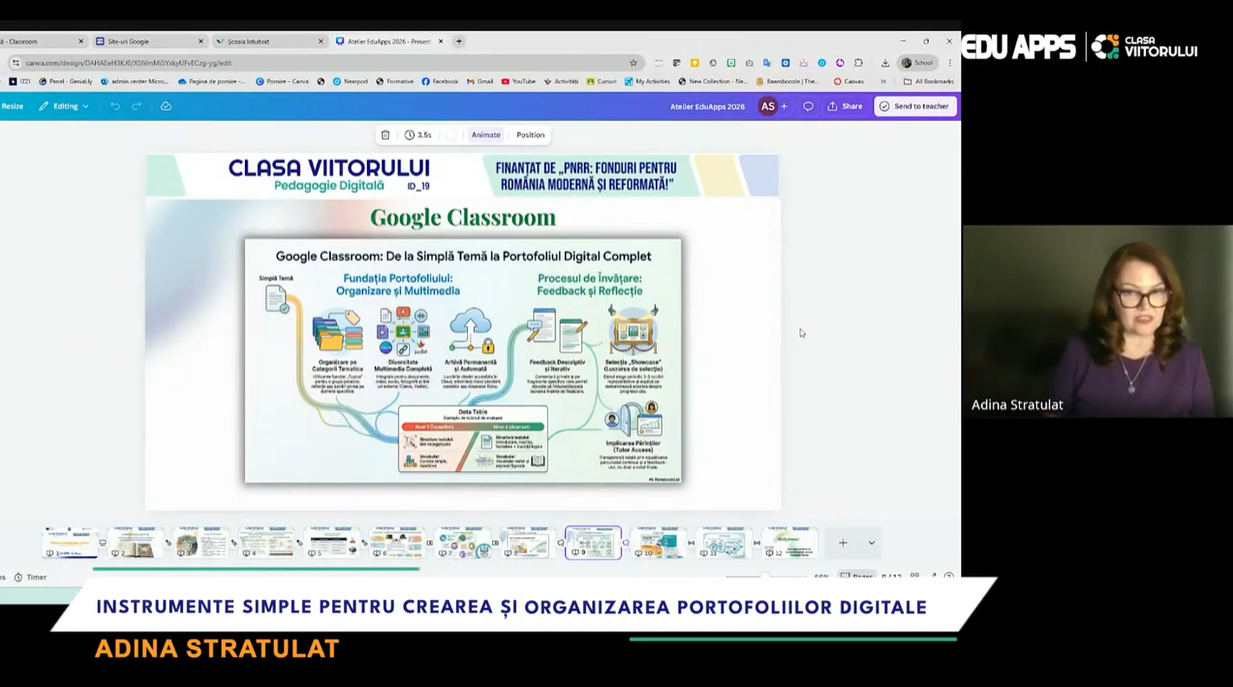Click Send to teacher button
The width and height of the screenshot is (1233, 687).
pos(914,106)
